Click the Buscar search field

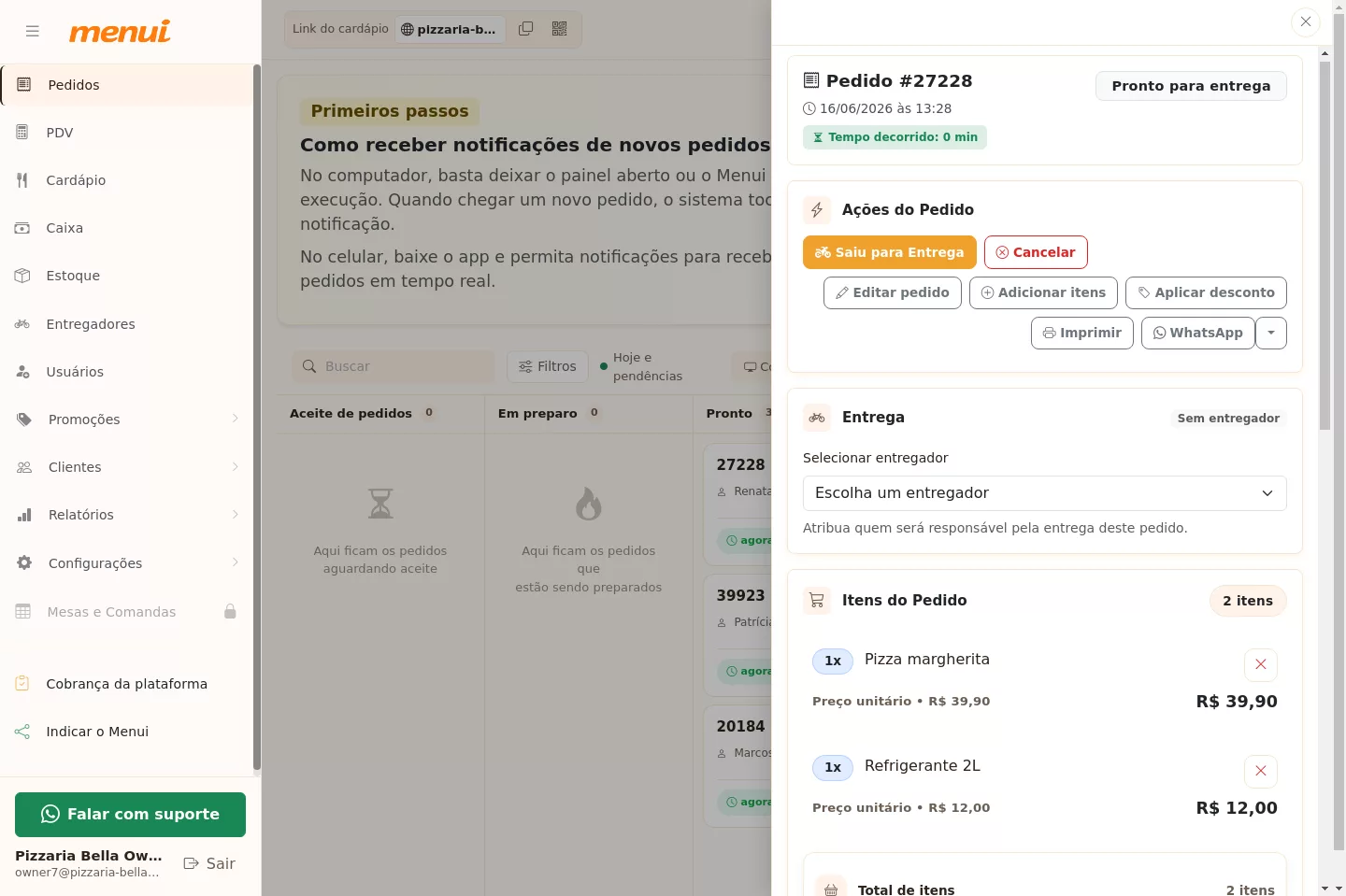pos(394,366)
